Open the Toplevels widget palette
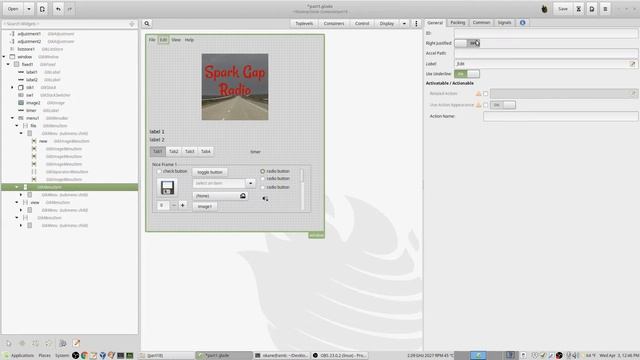The width and height of the screenshot is (640, 360). 304,24
